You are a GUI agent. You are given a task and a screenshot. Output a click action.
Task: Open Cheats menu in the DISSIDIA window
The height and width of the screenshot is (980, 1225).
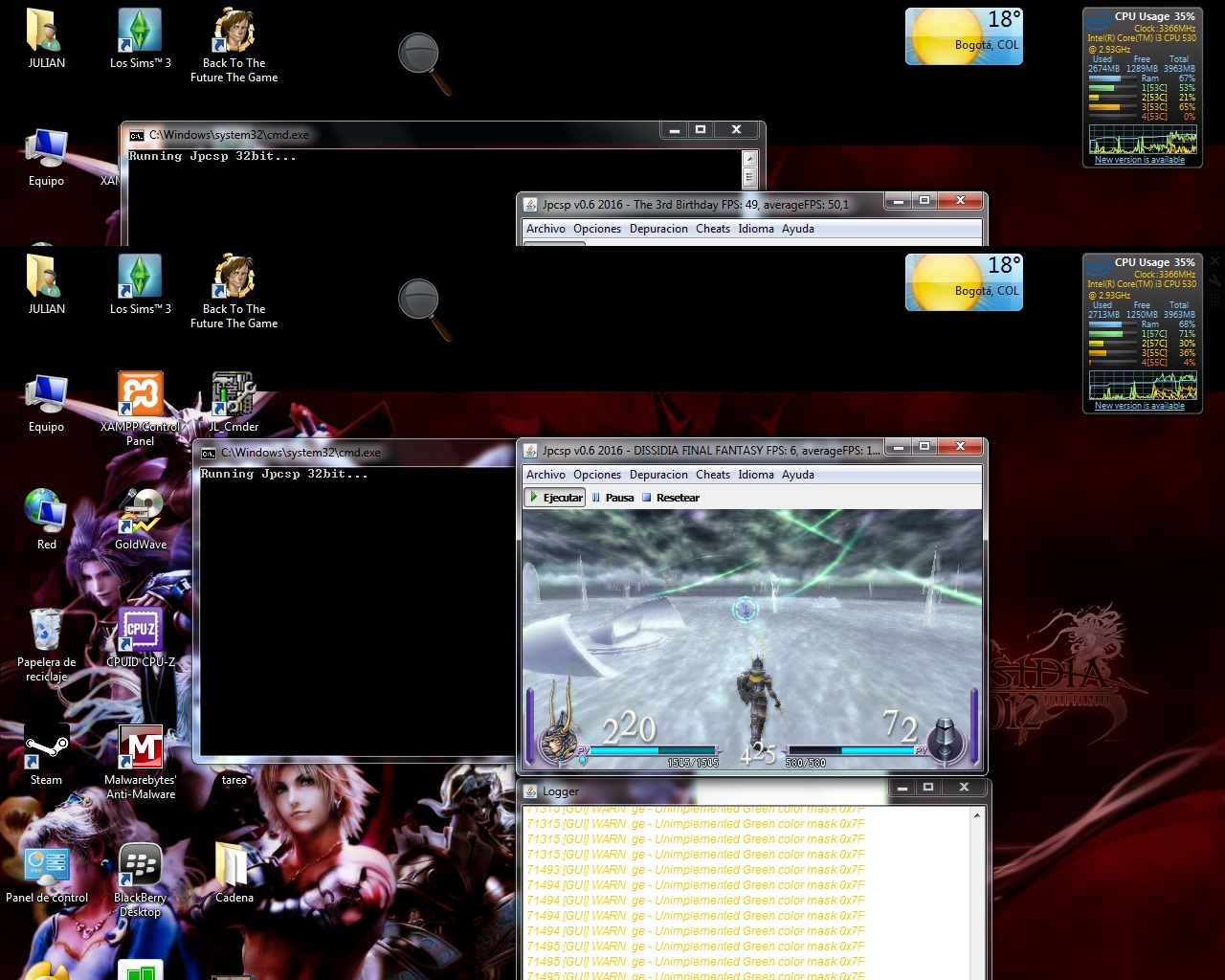pos(713,475)
